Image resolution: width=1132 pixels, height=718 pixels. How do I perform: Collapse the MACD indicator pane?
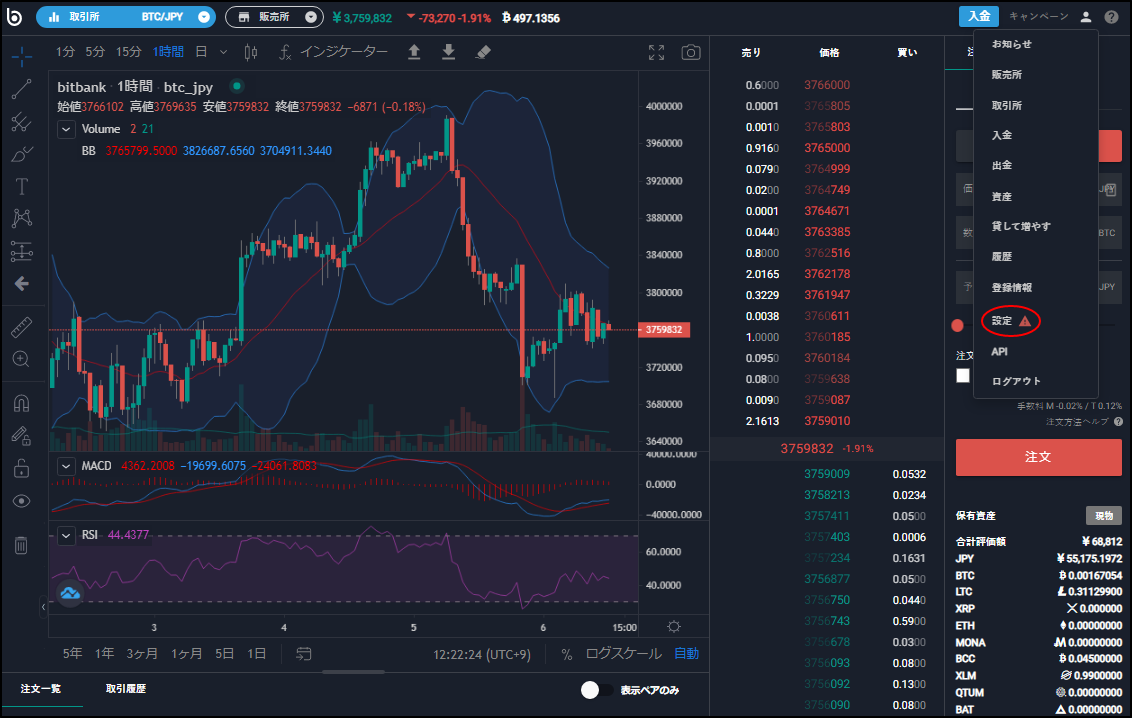pyautogui.click(x=66, y=466)
